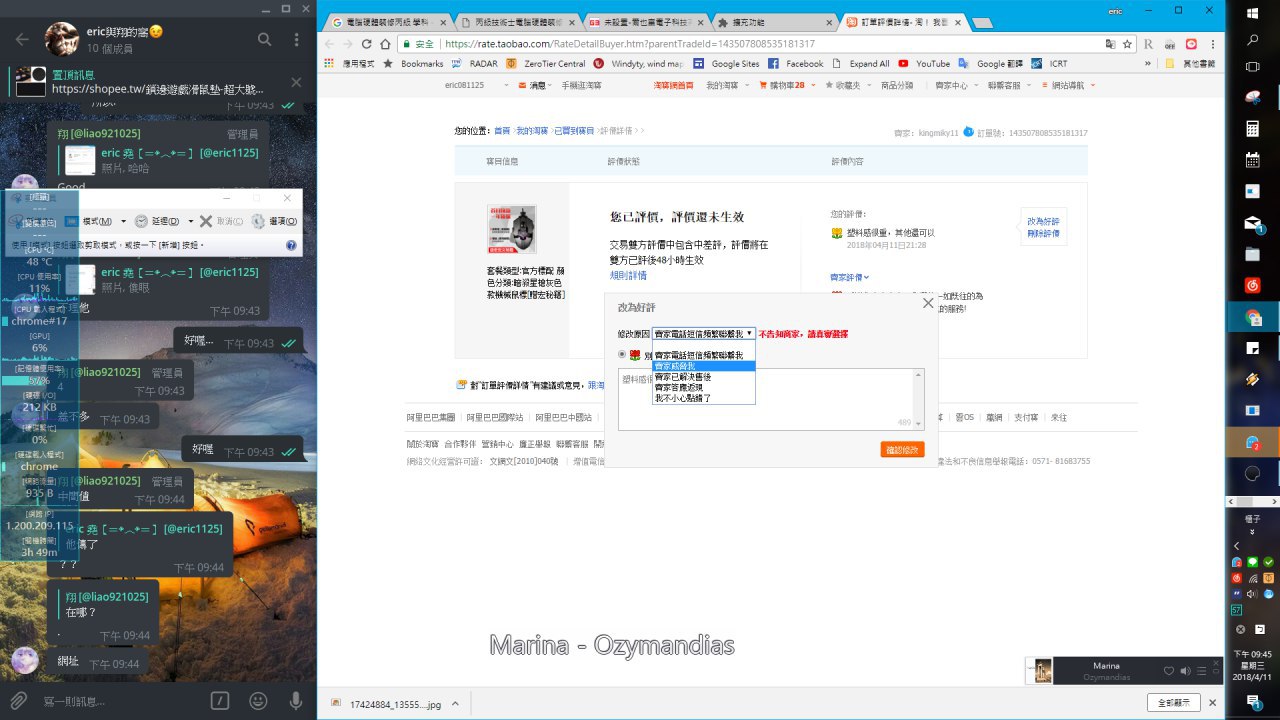
Task: Open emoji picker in Telegram message bar
Action: [x=259, y=700]
